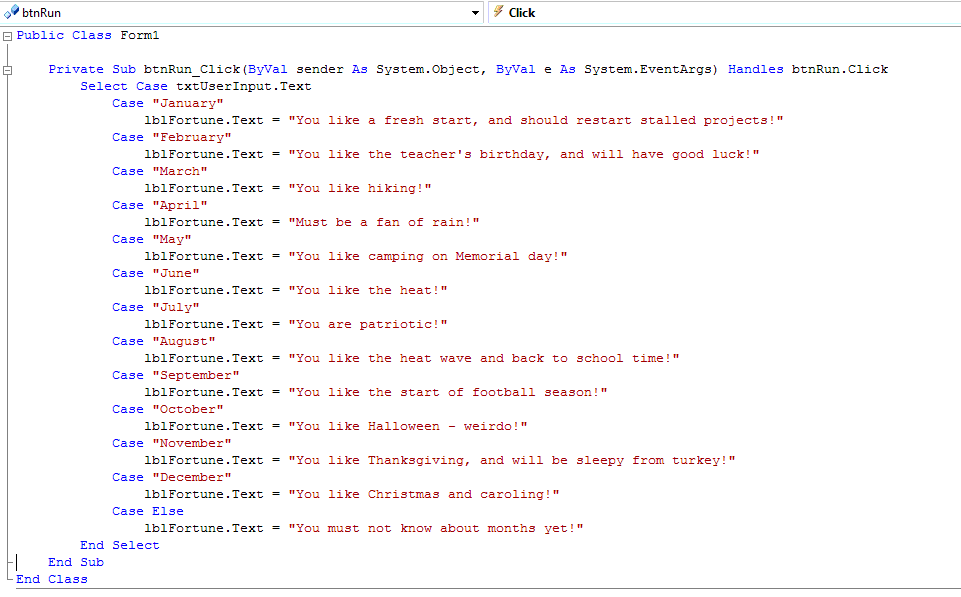Screen dimensions: 961x597
Task: Collapse the Public Class Form1 outline
Action: [7, 36]
